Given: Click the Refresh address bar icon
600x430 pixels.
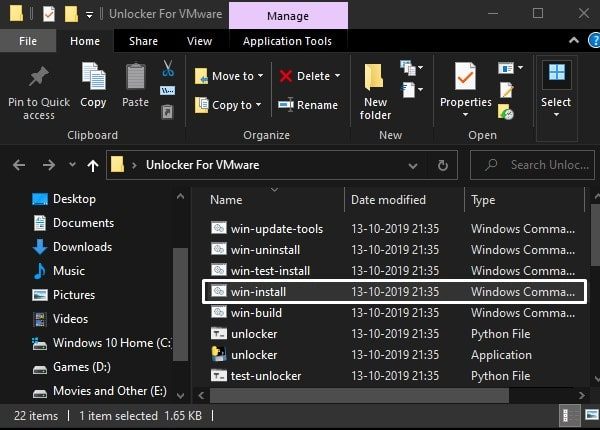Looking at the screenshot, I should coord(443,165).
